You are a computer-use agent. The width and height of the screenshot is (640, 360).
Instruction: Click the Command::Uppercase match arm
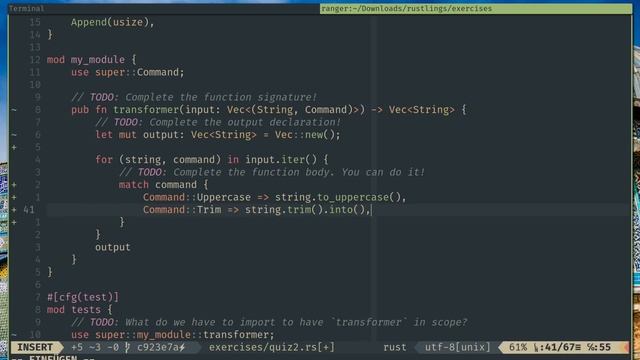coord(275,197)
